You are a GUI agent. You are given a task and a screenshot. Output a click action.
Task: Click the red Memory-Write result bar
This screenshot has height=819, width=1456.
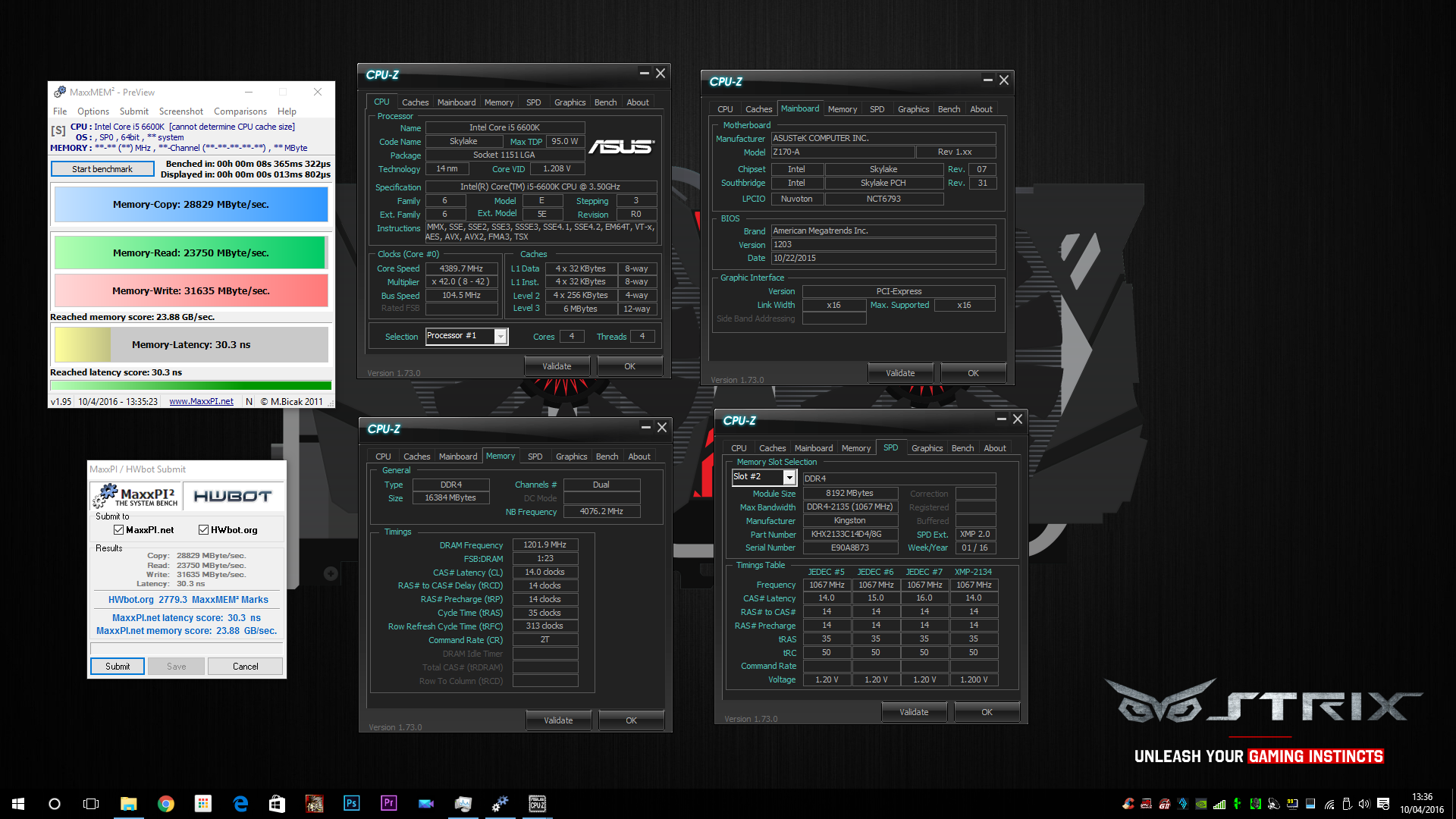click(191, 291)
